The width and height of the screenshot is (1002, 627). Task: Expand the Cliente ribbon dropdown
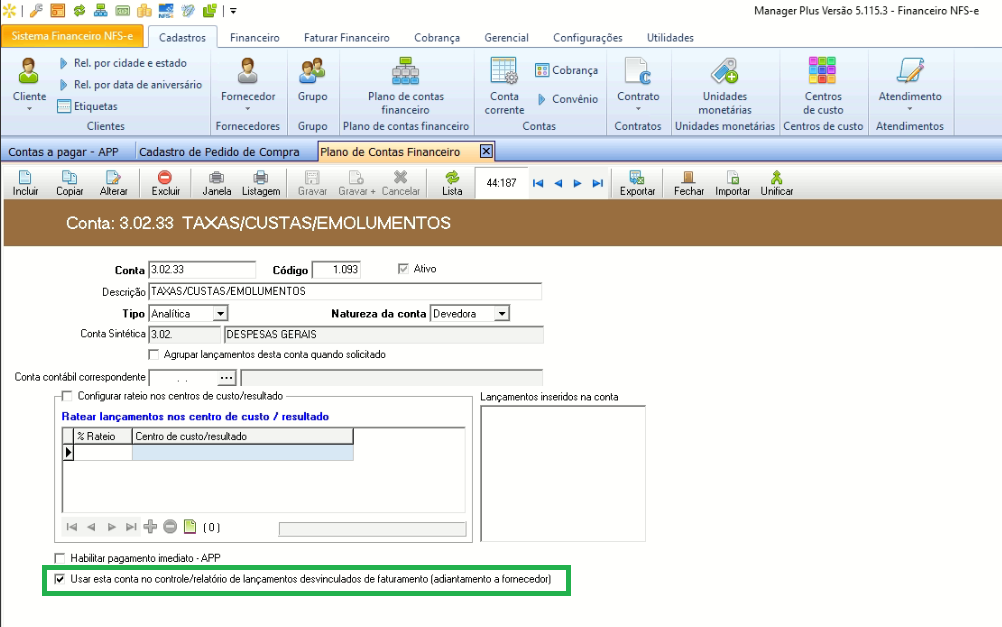coord(29,108)
